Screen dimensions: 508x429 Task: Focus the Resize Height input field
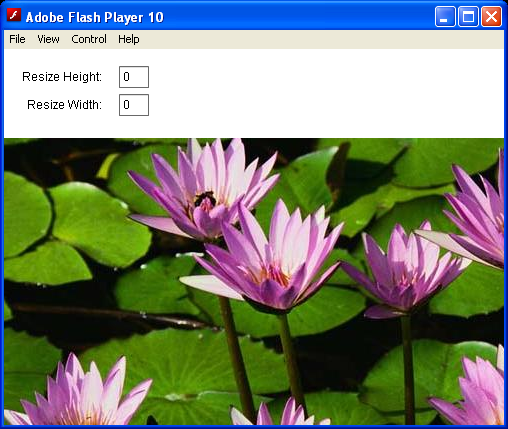(x=134, y=77)
